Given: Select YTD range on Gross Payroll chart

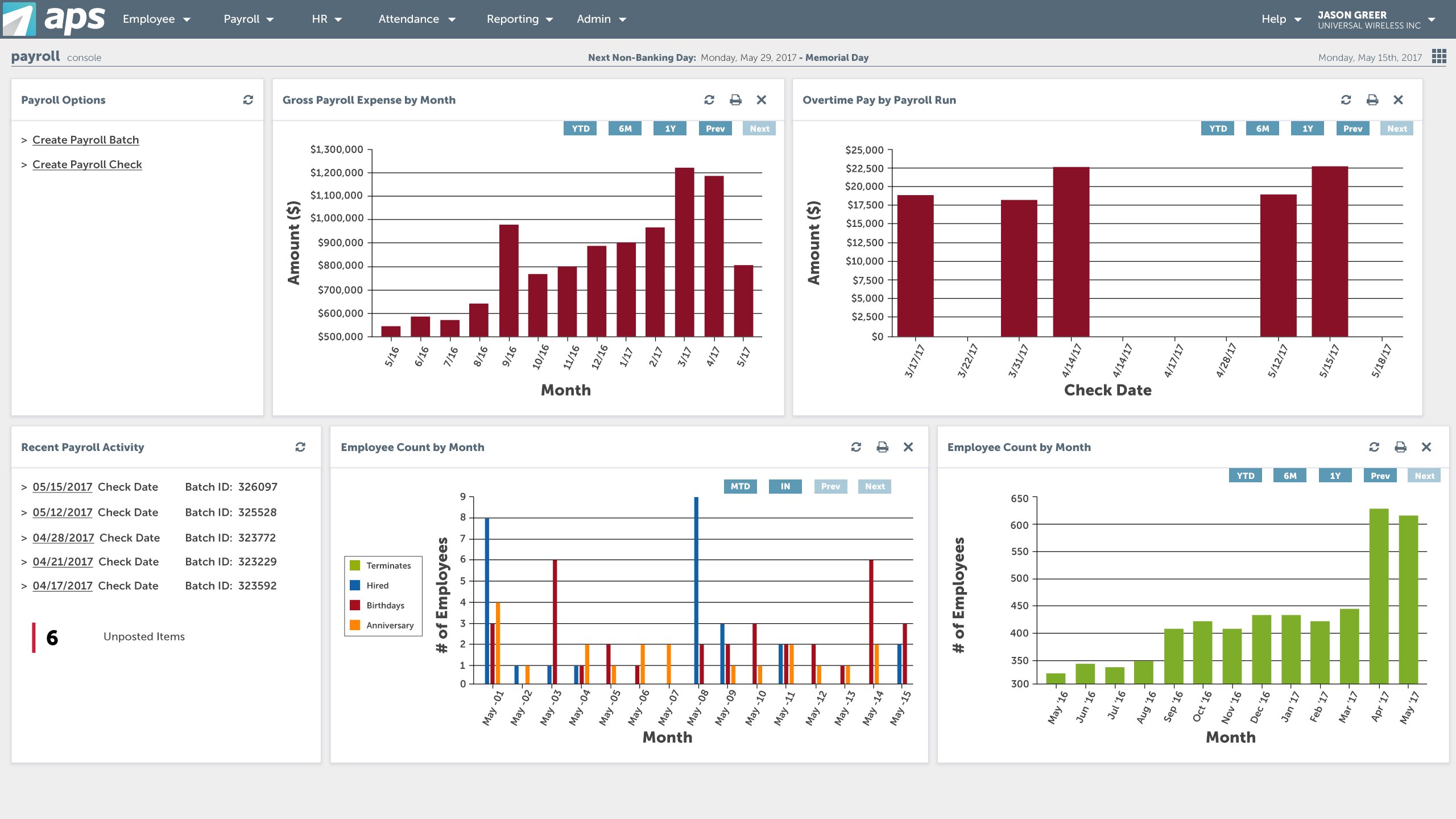Looking at the screenshot, I should point(580,129).
